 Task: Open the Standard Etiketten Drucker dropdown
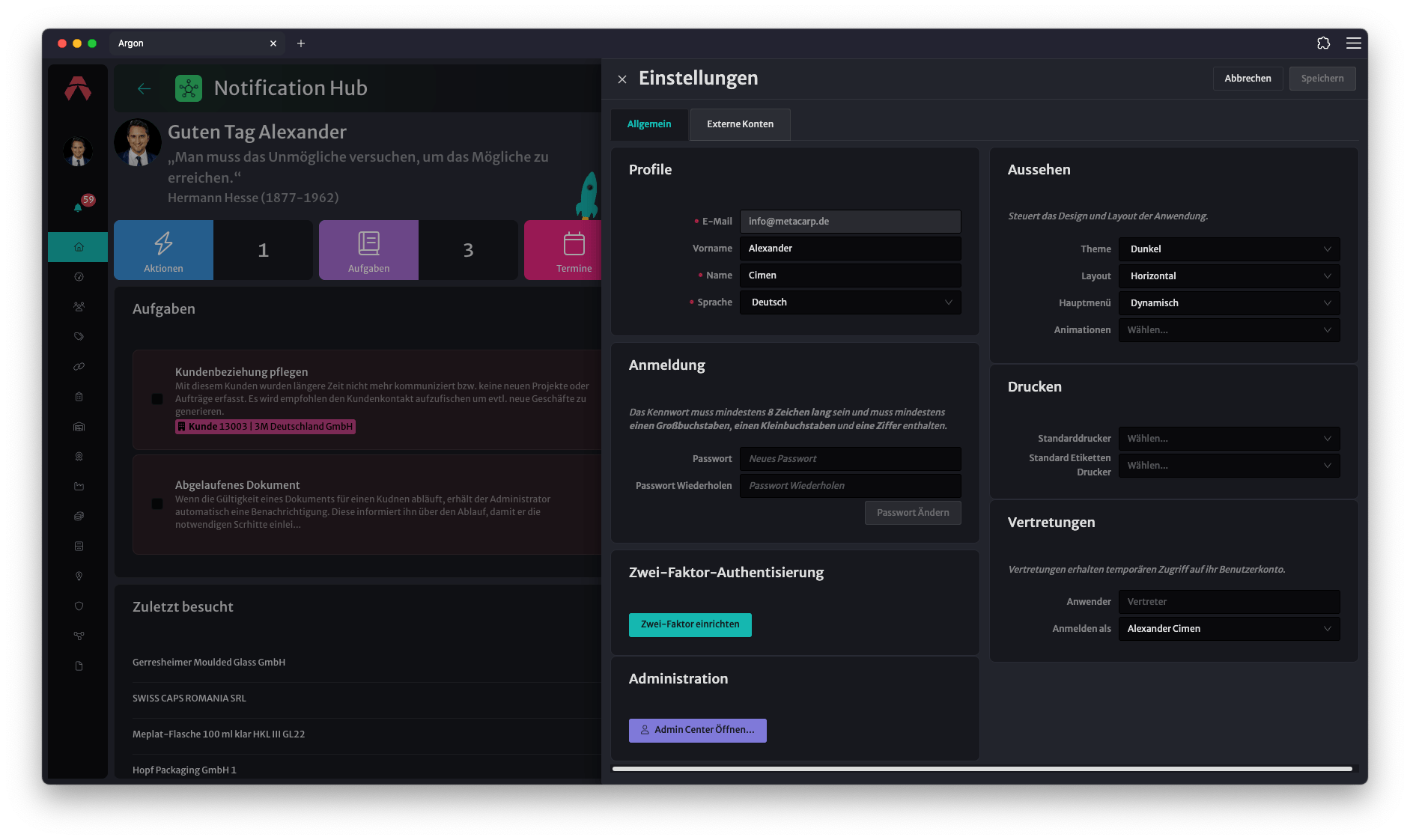(x=1230, y=466)
